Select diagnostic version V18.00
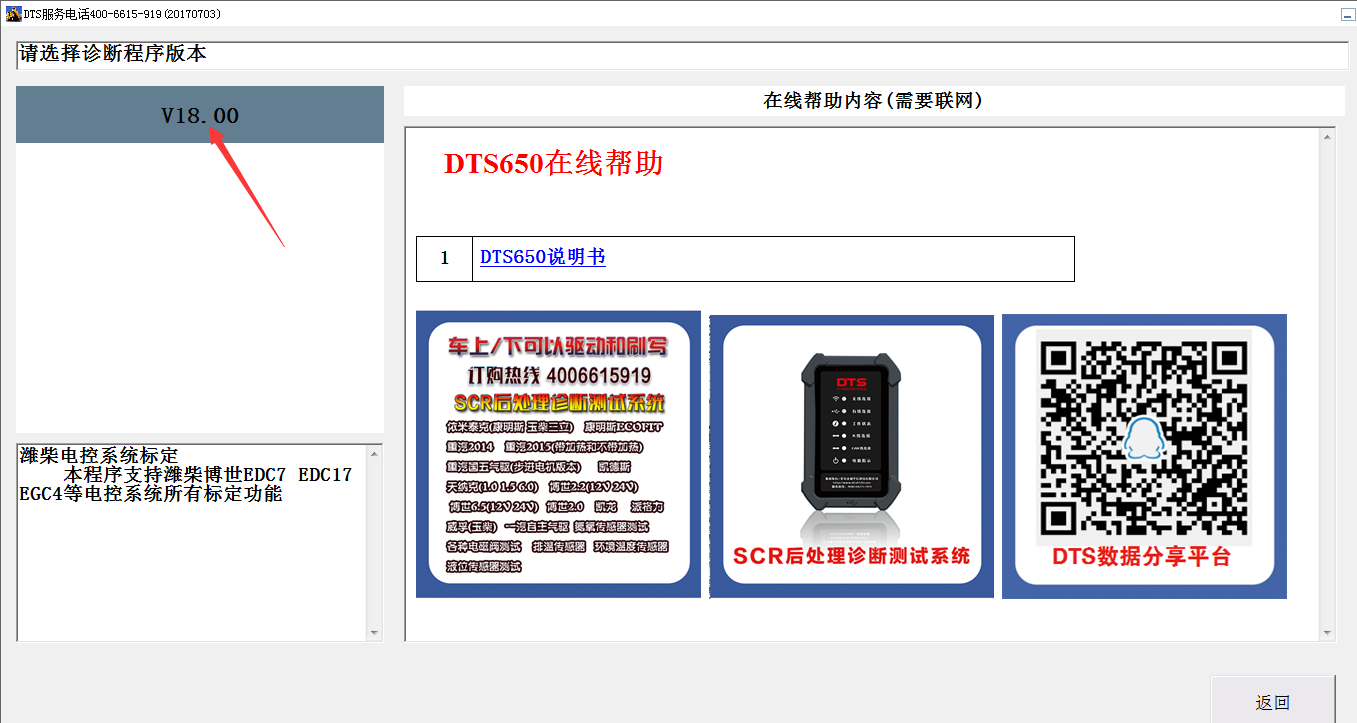 tap(200, 115)
